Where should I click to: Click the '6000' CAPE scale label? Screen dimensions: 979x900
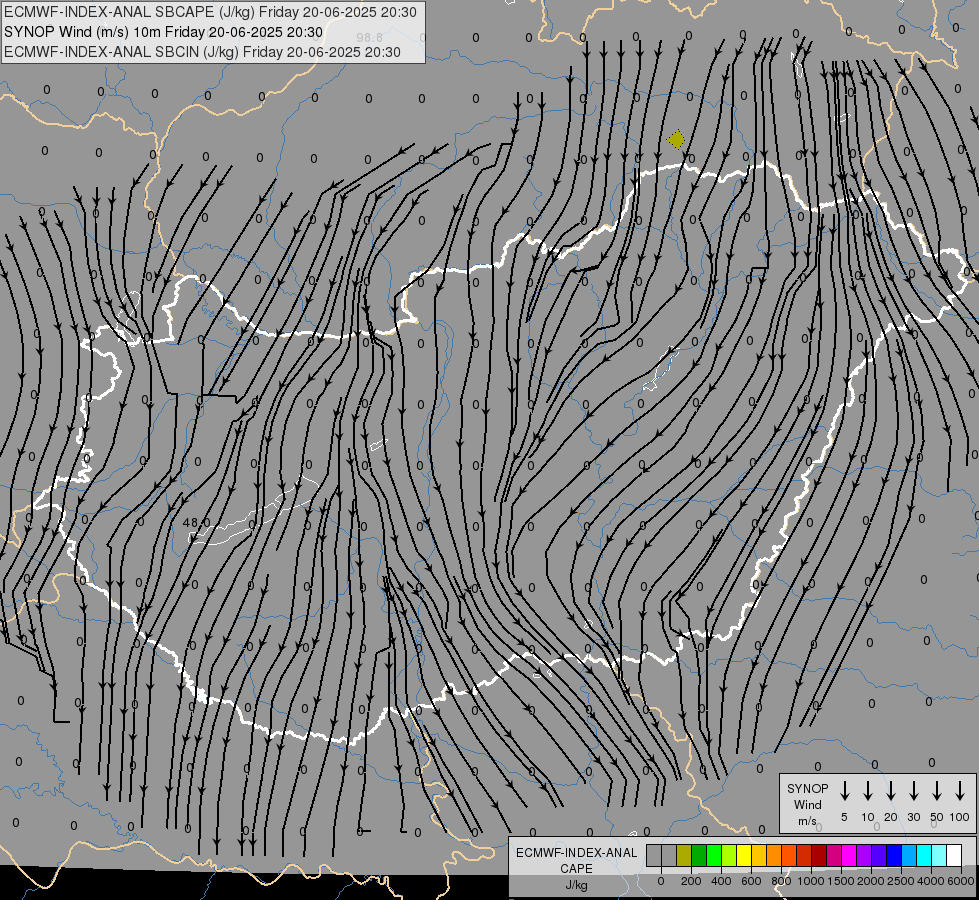point(961,881)
